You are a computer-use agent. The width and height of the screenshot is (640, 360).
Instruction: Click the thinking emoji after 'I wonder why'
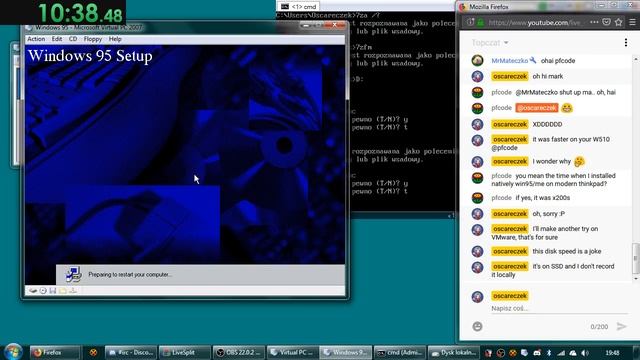(579, 162)
